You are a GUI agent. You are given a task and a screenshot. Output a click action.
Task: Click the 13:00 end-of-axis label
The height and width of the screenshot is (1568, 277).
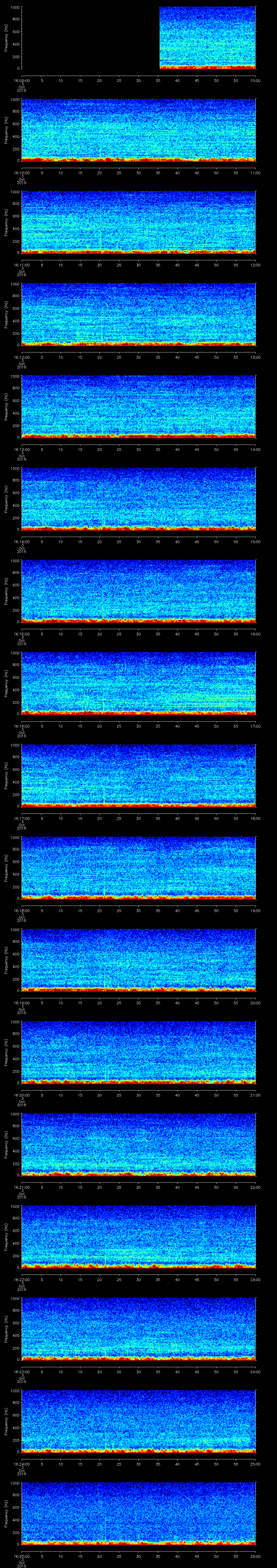[x=255, y=357]
